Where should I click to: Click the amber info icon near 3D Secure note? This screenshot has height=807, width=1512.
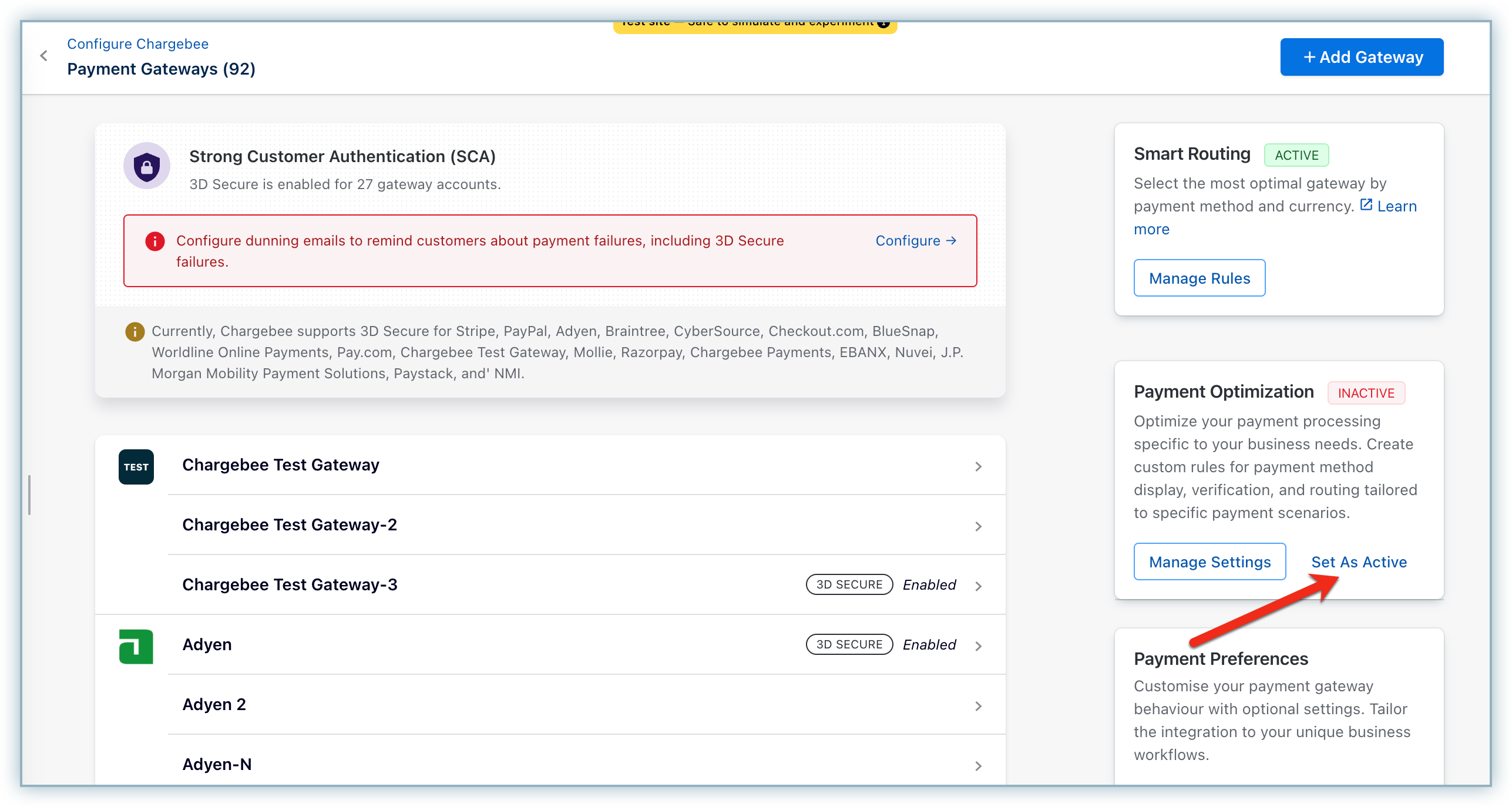click(135, 332)
